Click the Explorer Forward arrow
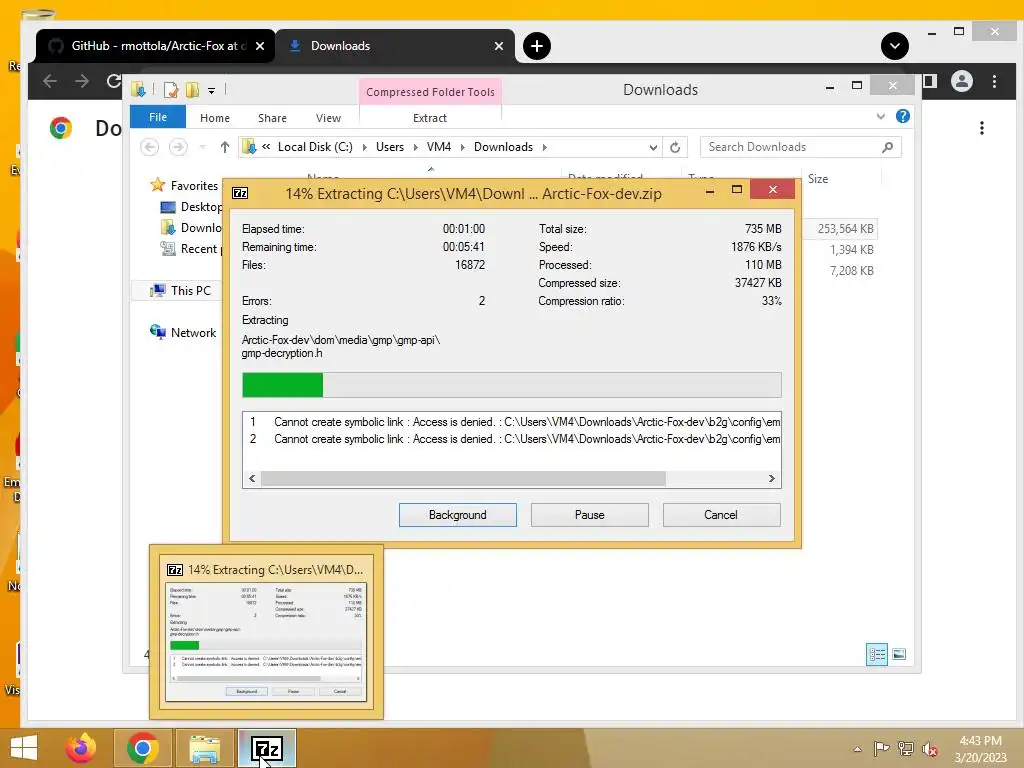 178,147
